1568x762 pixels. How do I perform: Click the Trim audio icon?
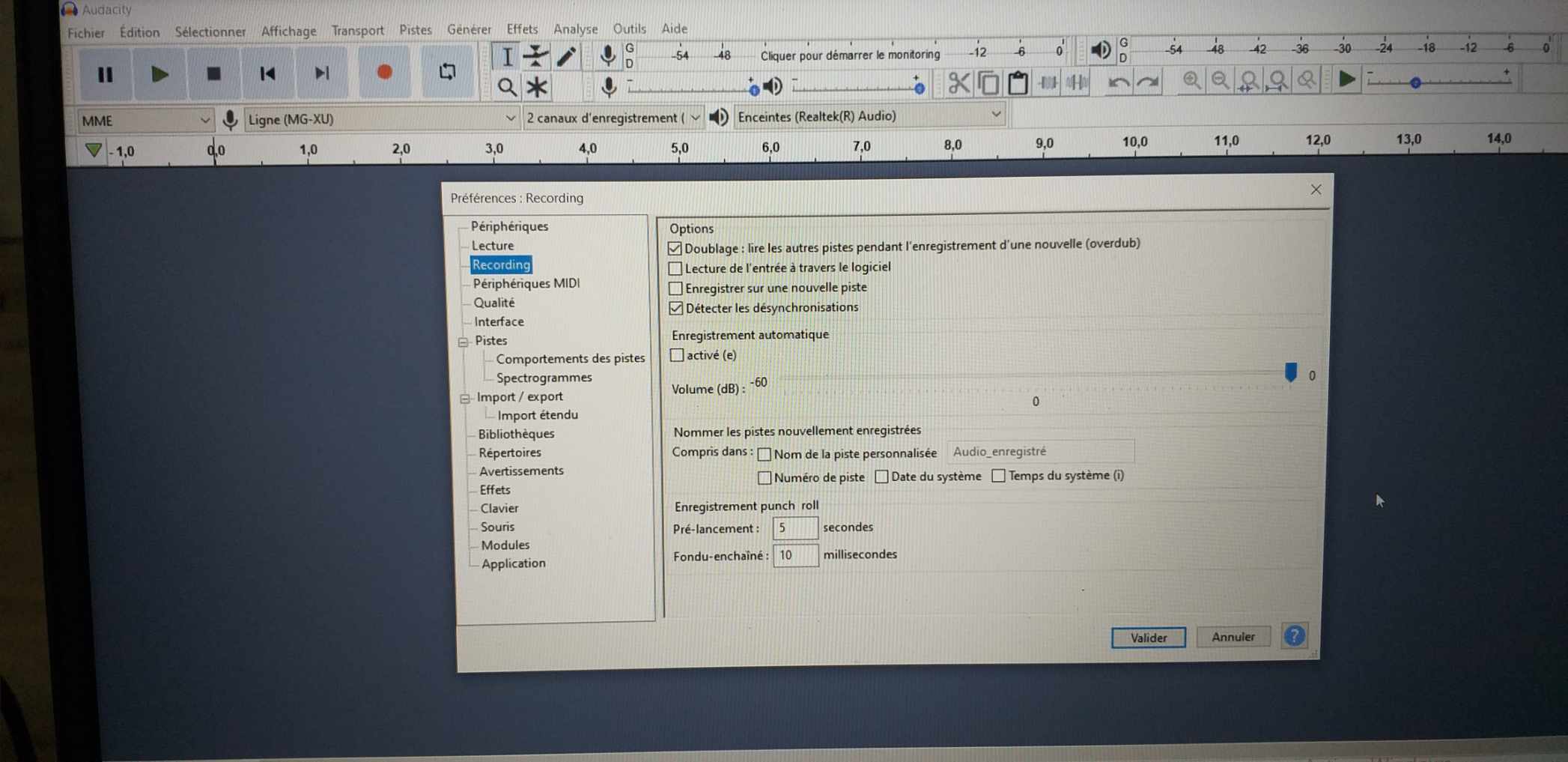1048,82
